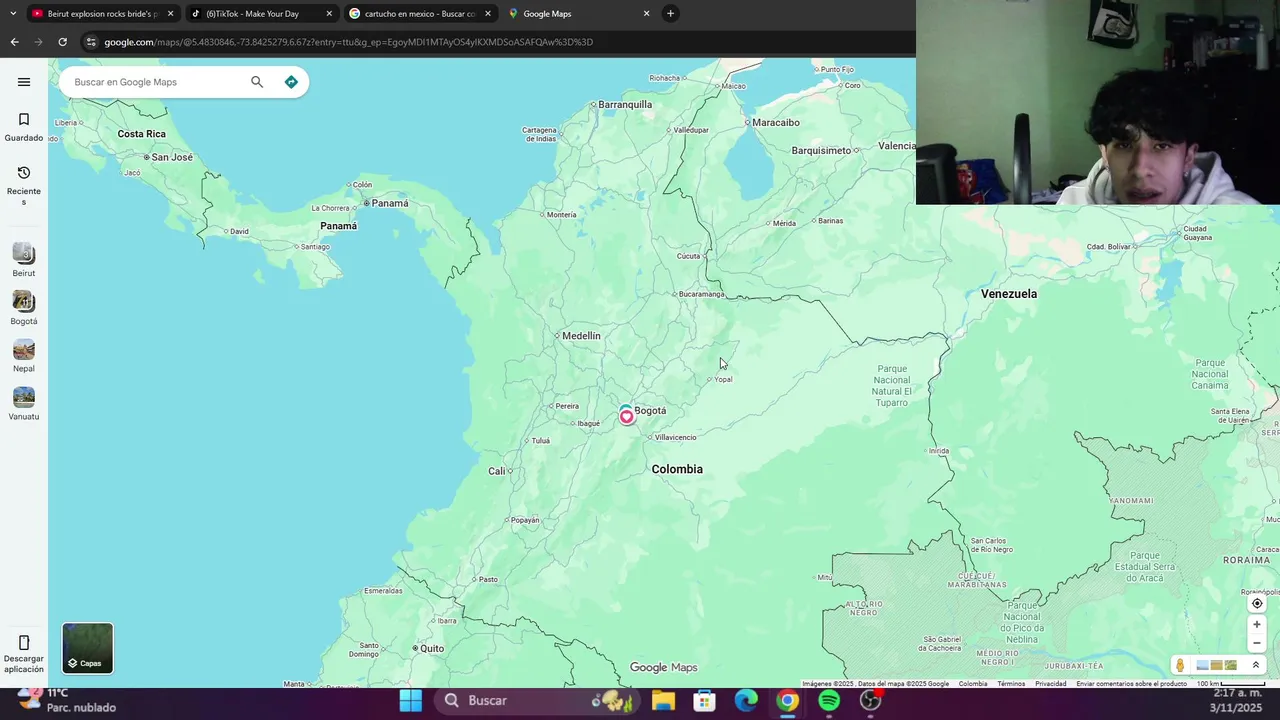Click the Maracaibo city label
The image size is (1280, 720).
[776, 122]
